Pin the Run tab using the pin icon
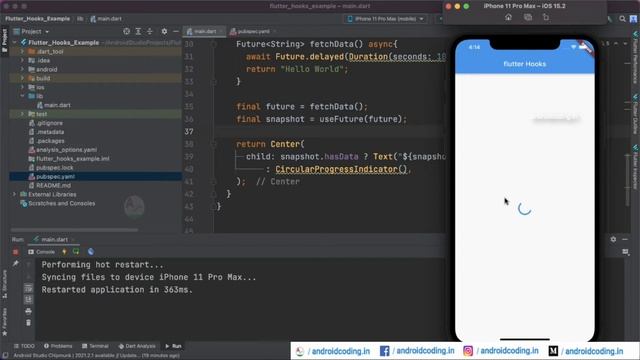The height and width of the screenshot is (360, 640). (16, 264)
